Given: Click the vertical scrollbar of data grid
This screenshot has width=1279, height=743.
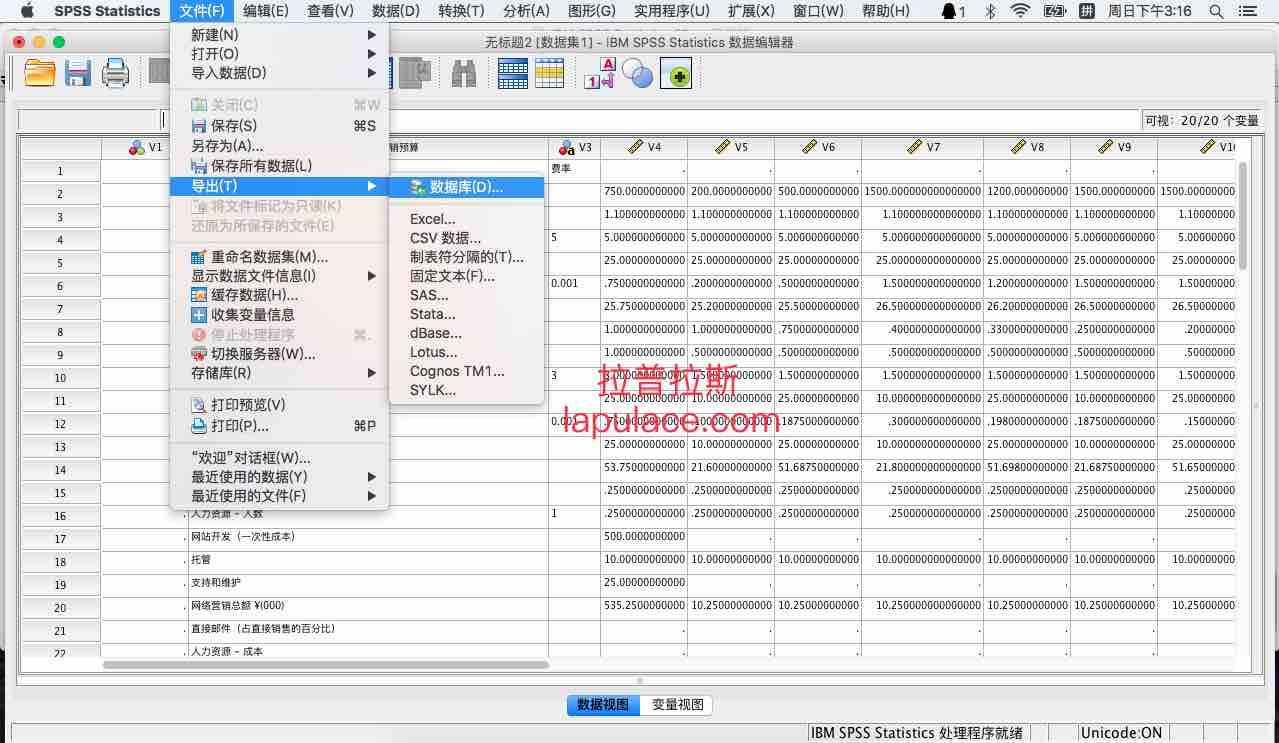Looking at the screenshot, I should tap(1243, 215).
